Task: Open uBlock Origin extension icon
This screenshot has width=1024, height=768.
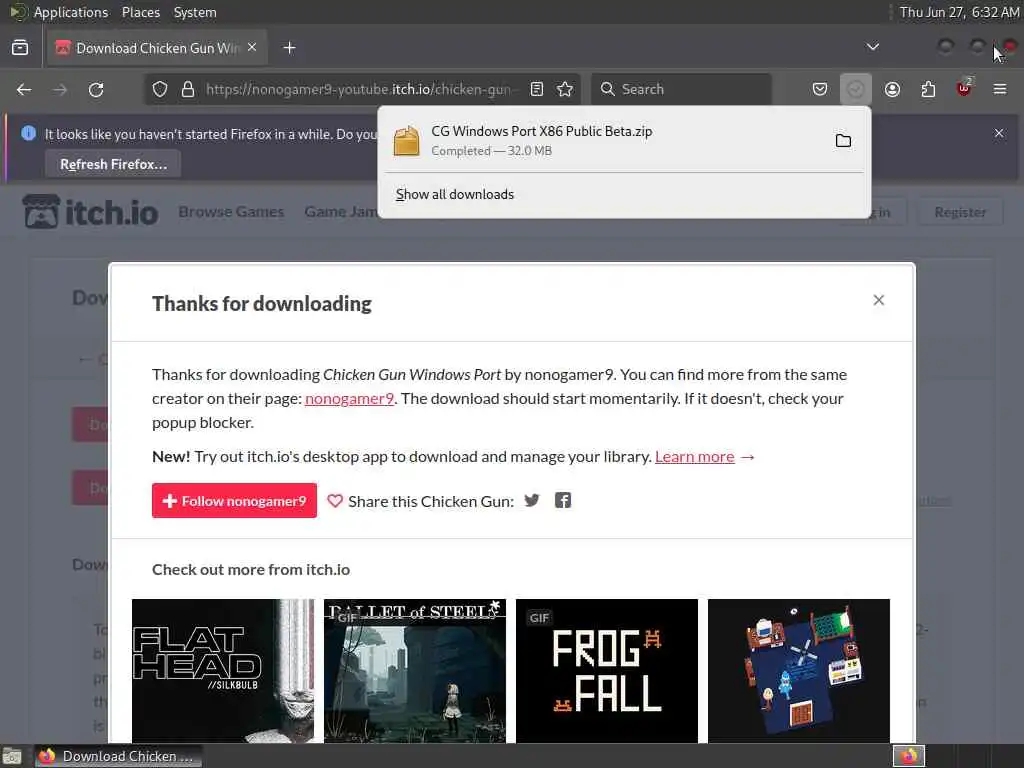Action: [964, 88]
